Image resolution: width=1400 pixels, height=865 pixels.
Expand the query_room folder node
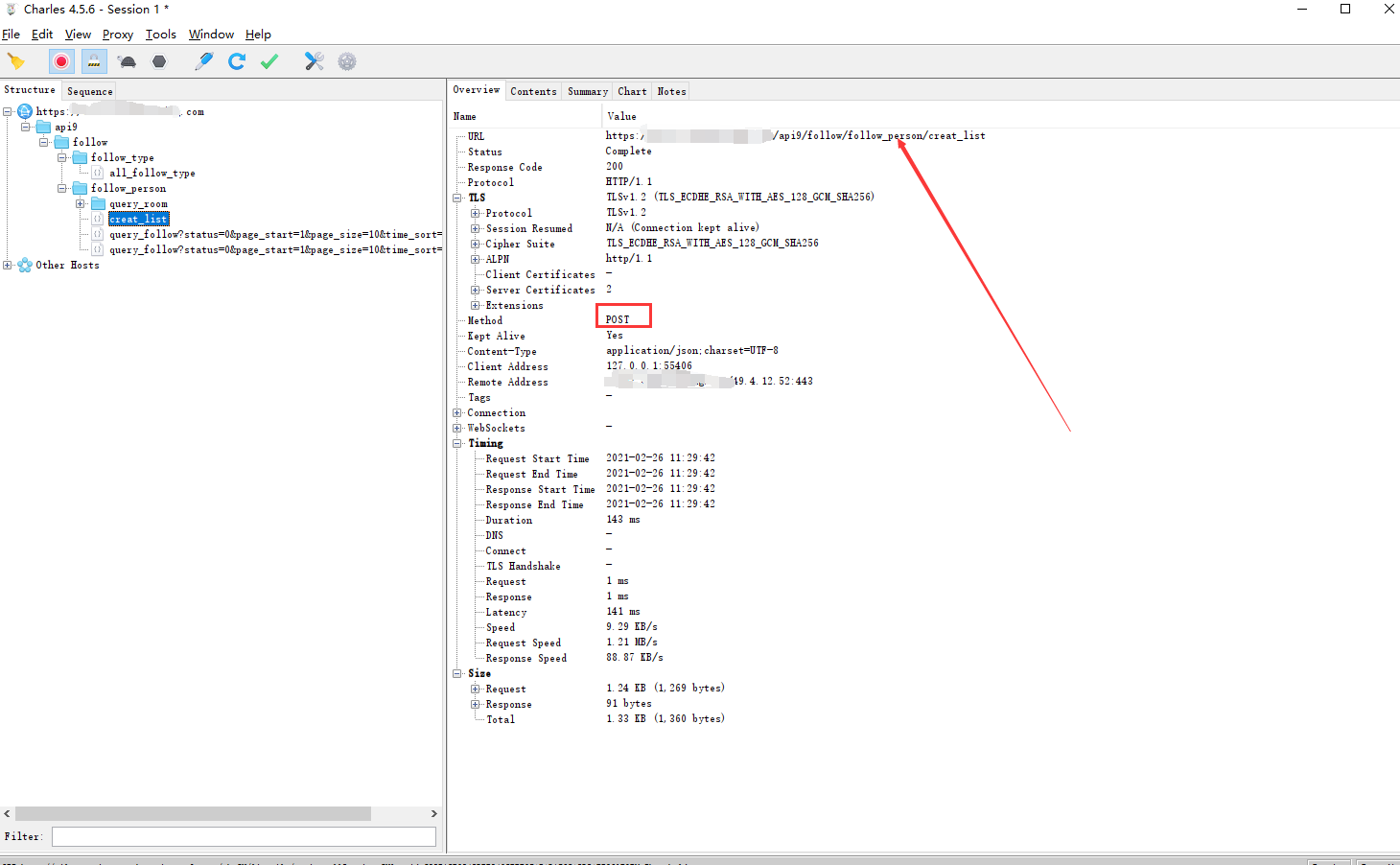click(81, 203)
